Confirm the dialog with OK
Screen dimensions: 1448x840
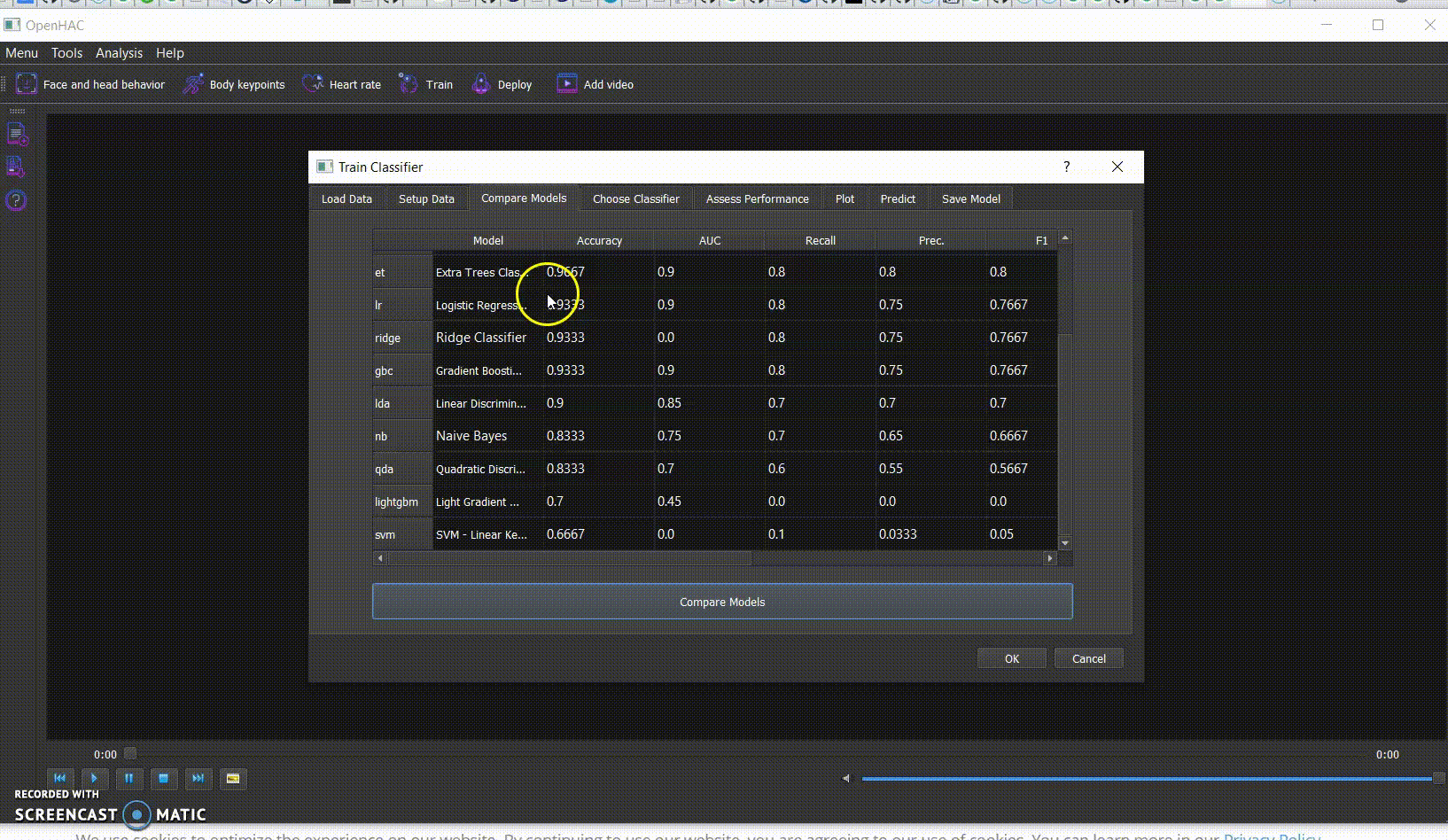point(1011,658)
